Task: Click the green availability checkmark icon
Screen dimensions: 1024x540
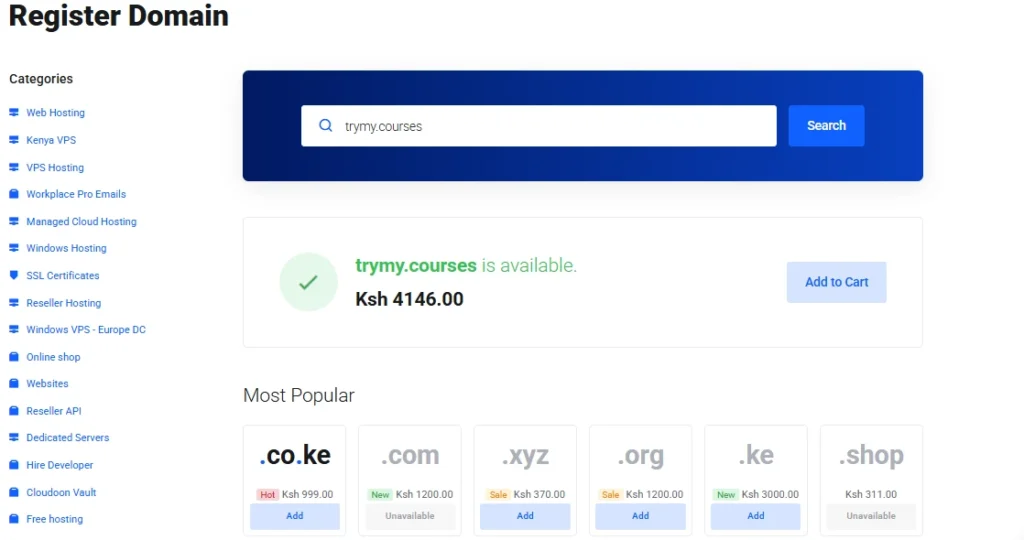Action: coord(308,282)
